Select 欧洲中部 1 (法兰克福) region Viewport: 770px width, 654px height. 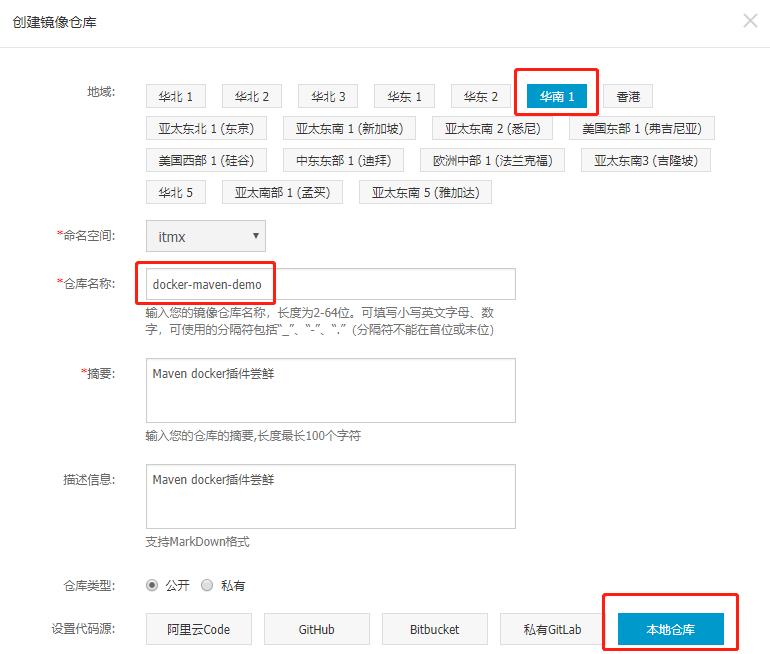pos(492,160)
